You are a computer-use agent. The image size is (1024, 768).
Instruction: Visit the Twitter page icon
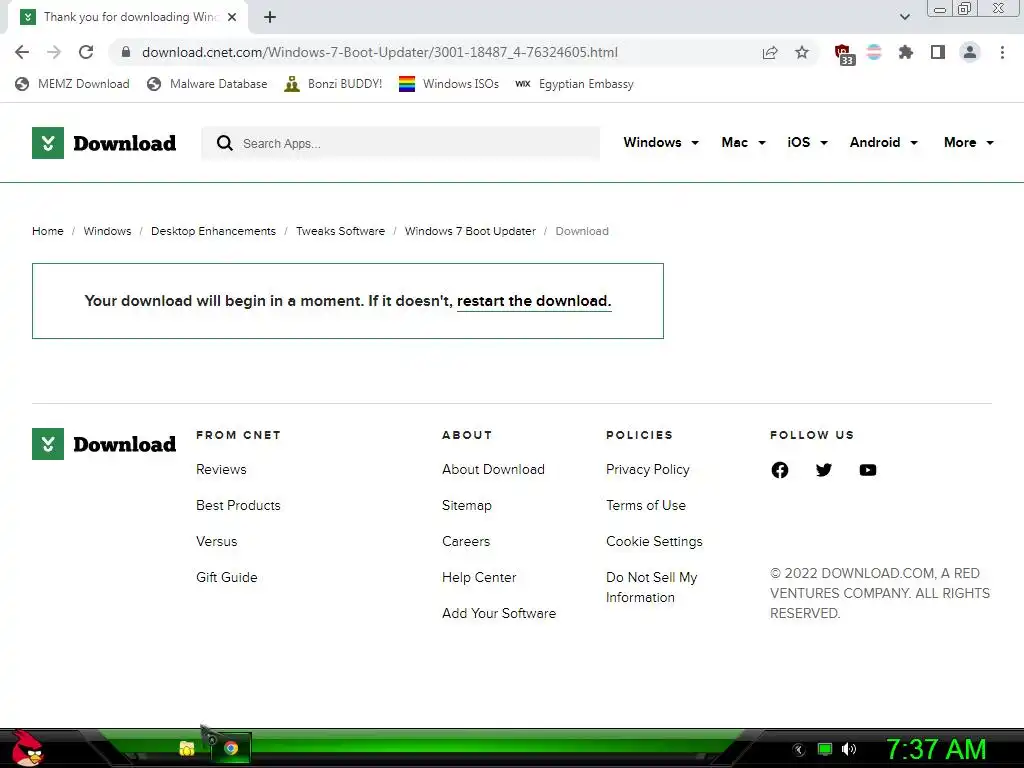point(824,470)
